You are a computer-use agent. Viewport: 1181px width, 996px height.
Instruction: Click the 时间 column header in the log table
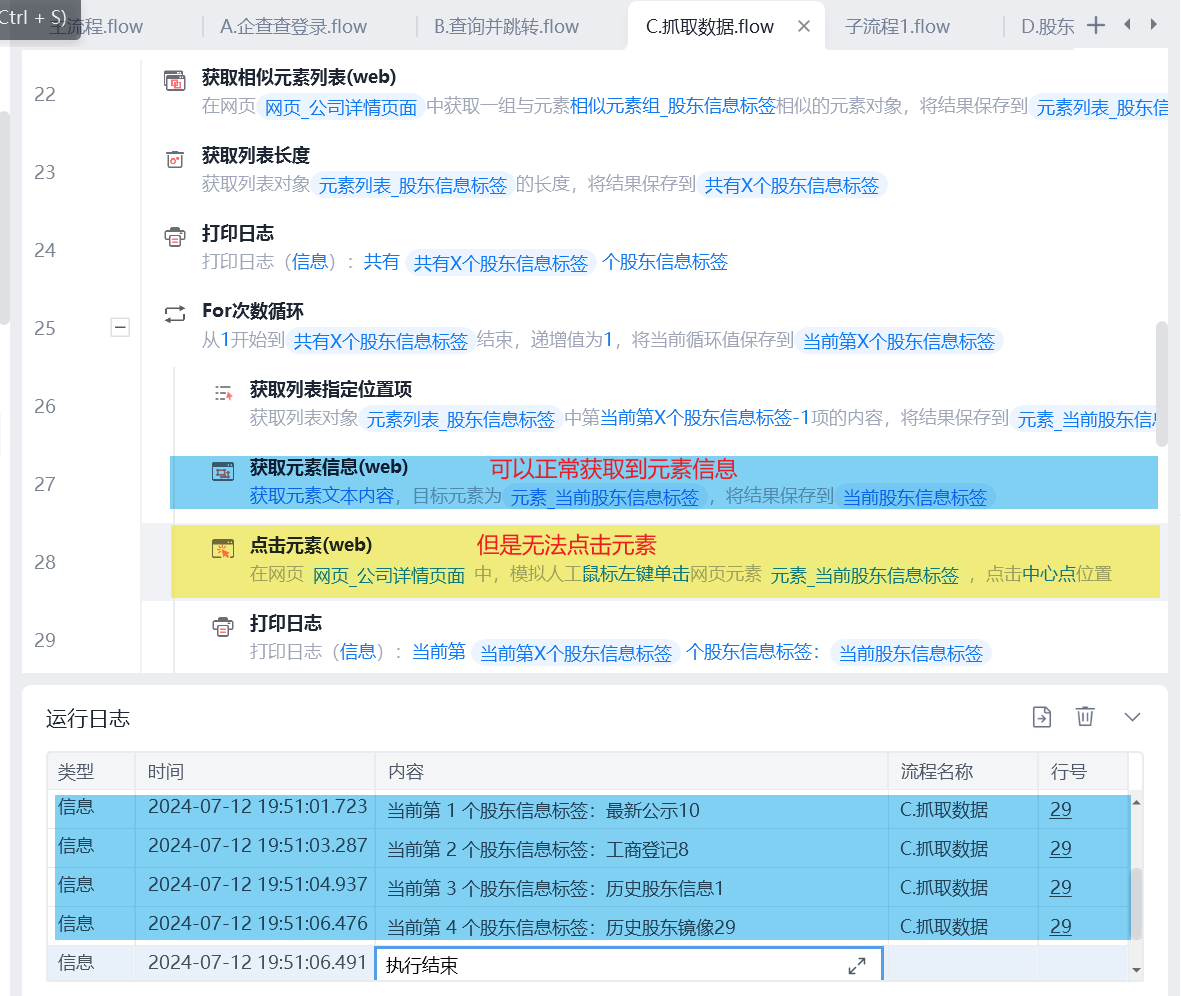coord(166,772)
